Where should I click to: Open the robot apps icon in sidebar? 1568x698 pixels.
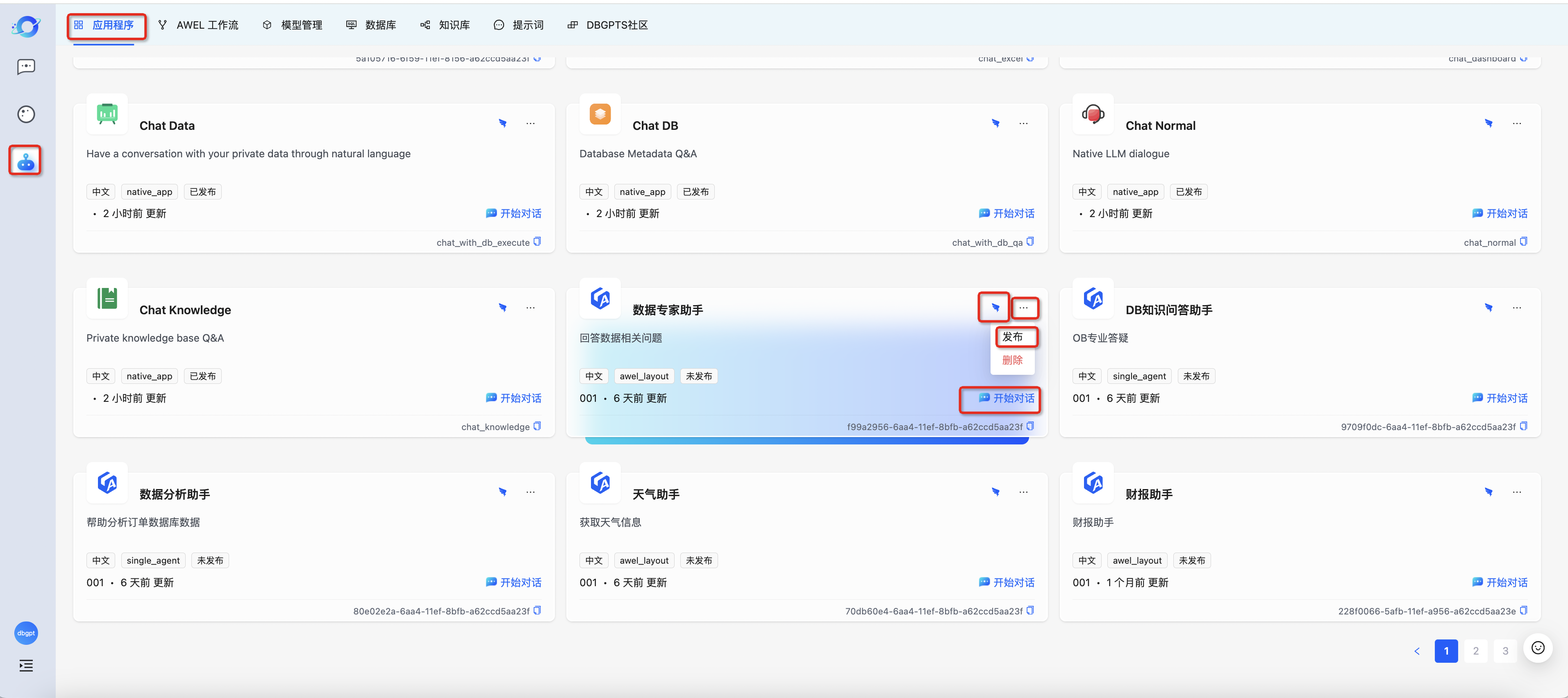click(x=25, y=161)
